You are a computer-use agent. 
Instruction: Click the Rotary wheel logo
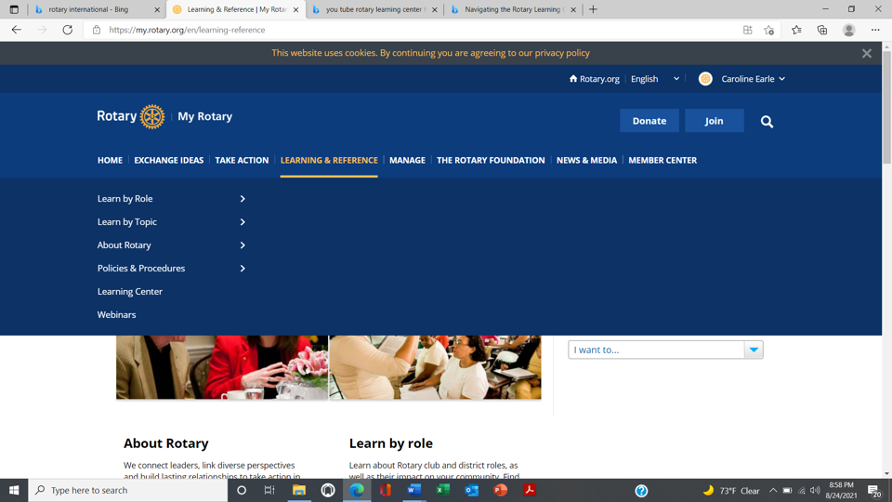152,117
